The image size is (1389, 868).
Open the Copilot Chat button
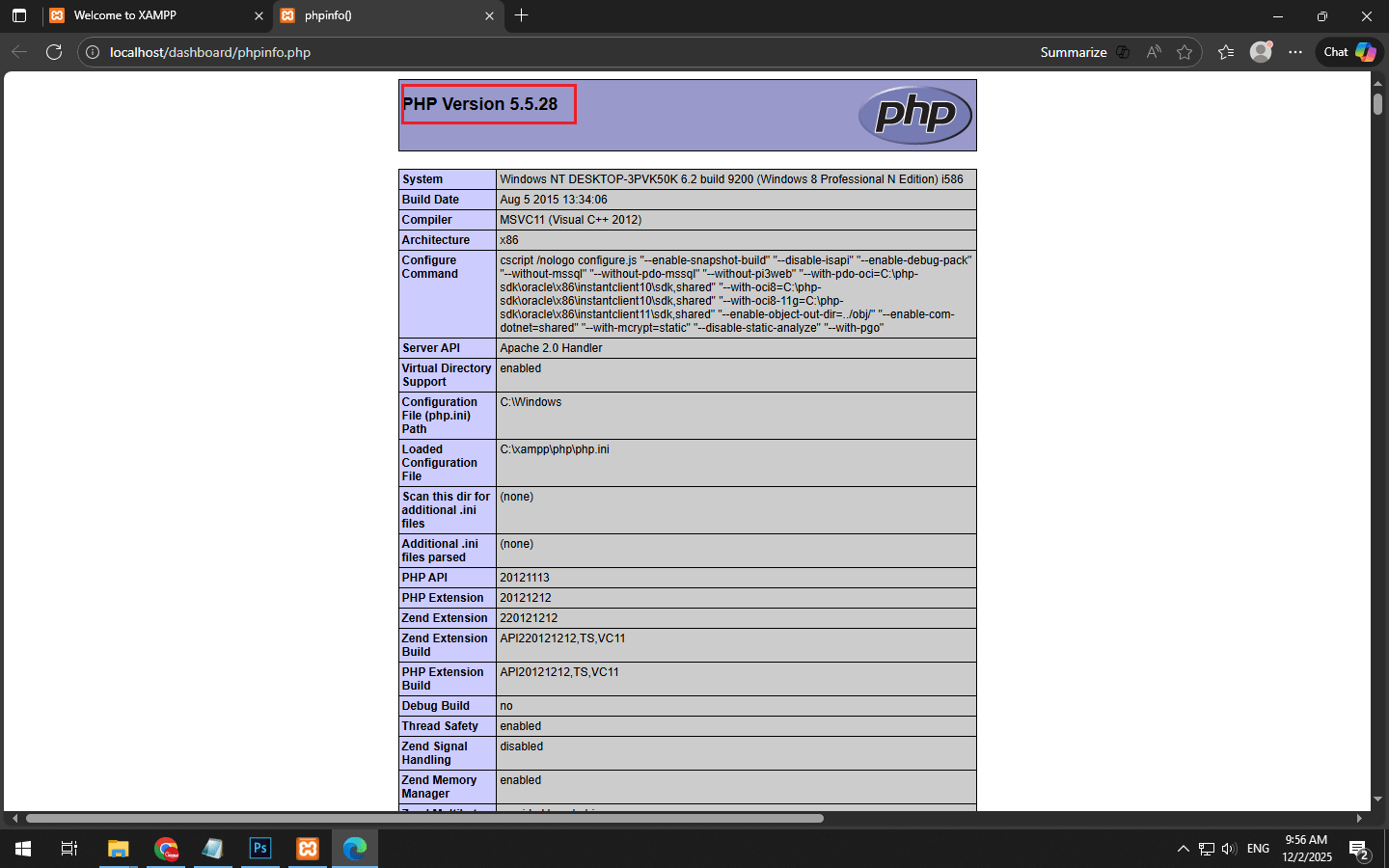pos(1349,52)
